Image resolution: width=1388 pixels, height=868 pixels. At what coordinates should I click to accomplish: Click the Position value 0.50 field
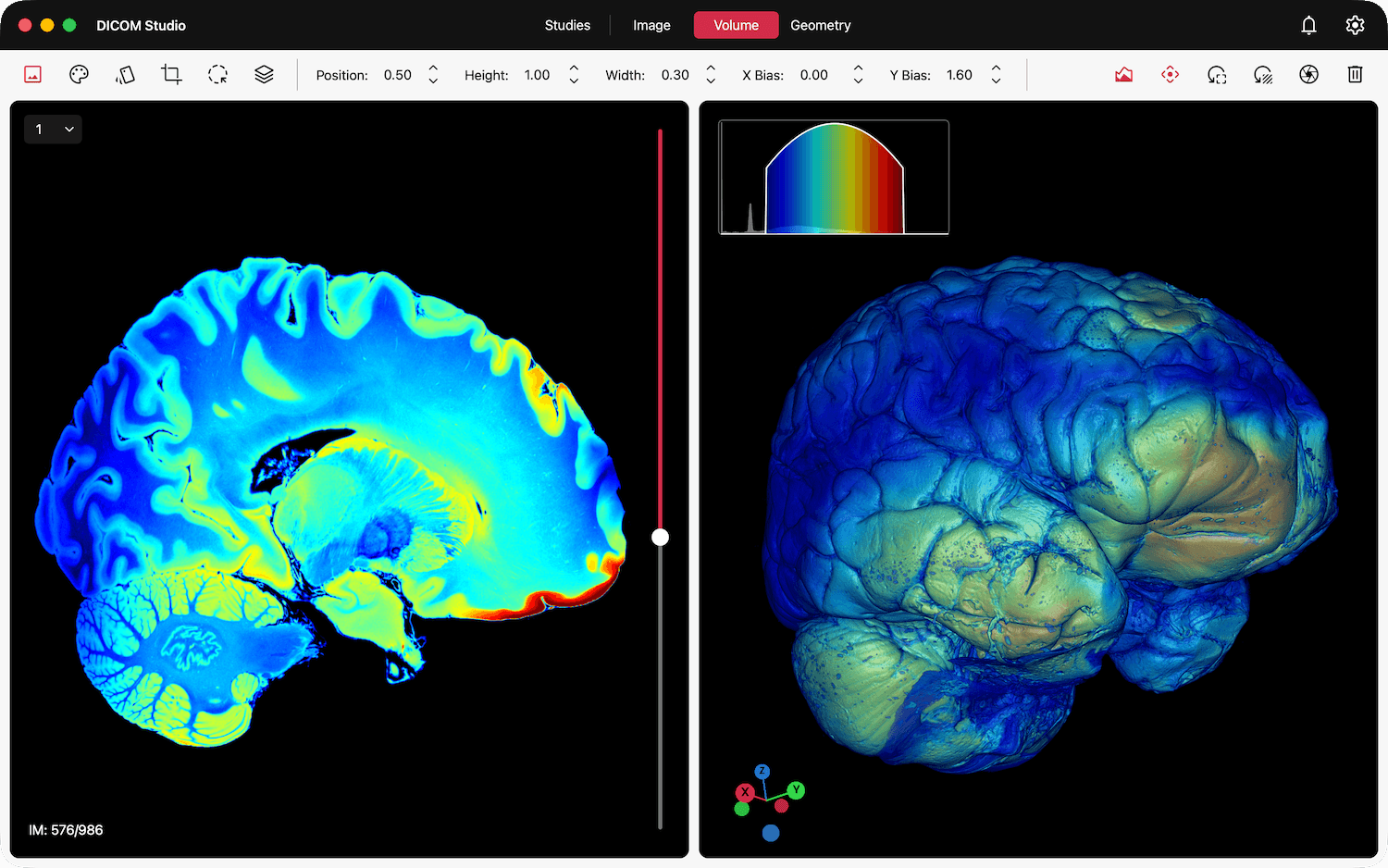[398, 75]
